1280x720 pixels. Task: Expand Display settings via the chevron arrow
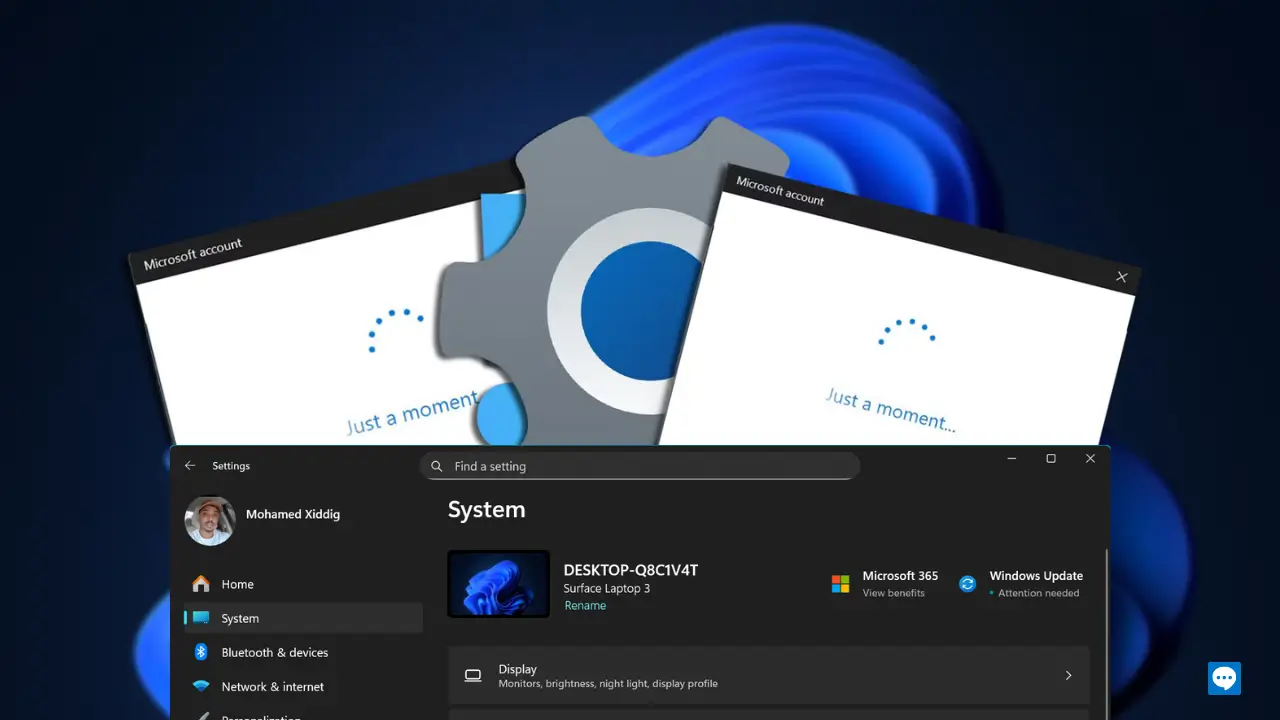[1068, 676]
